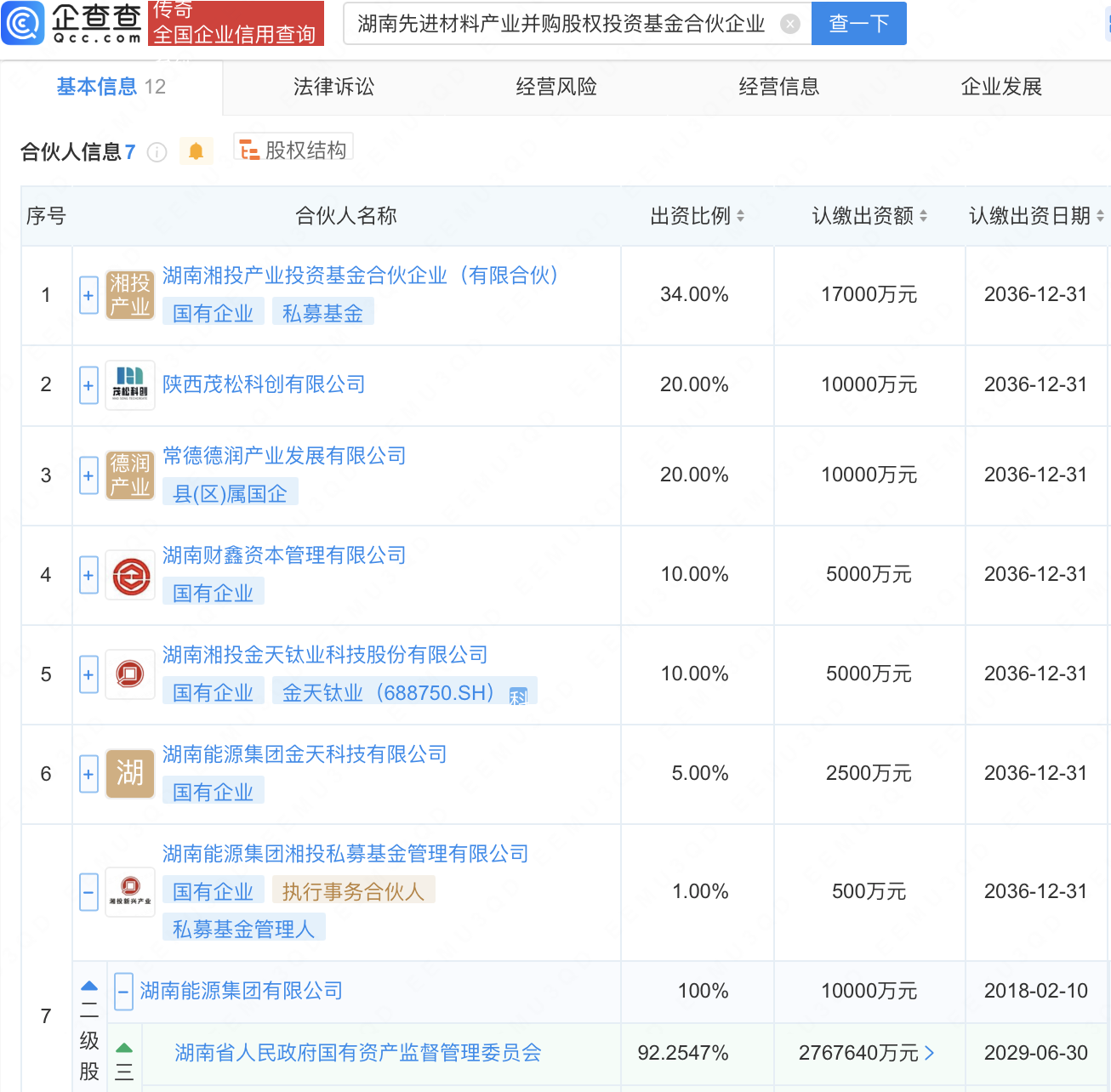Screen dimensions: 1111x1092
Task: Sort by 认缴出资额 column
Action: tap(869, 216)
